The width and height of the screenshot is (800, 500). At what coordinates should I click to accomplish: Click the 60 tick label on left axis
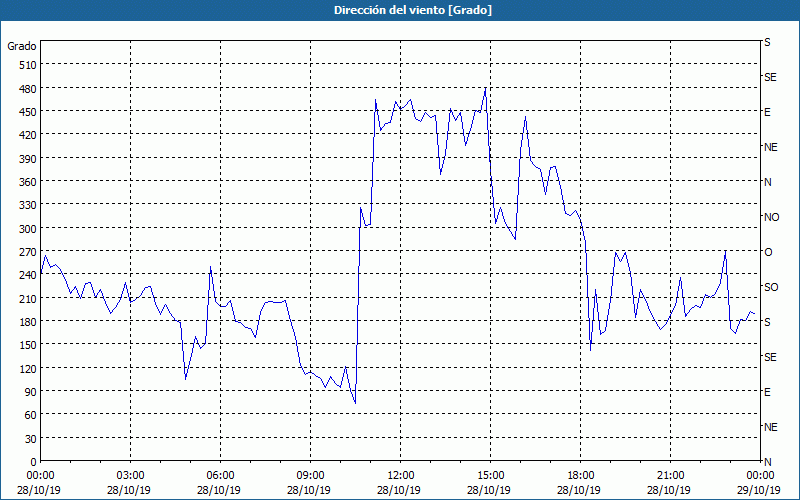point(31,415)
